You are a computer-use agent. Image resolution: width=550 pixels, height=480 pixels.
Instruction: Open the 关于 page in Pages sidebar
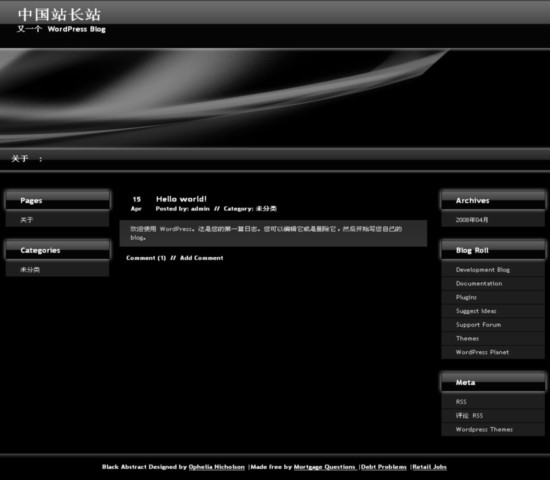pos(27,220)
